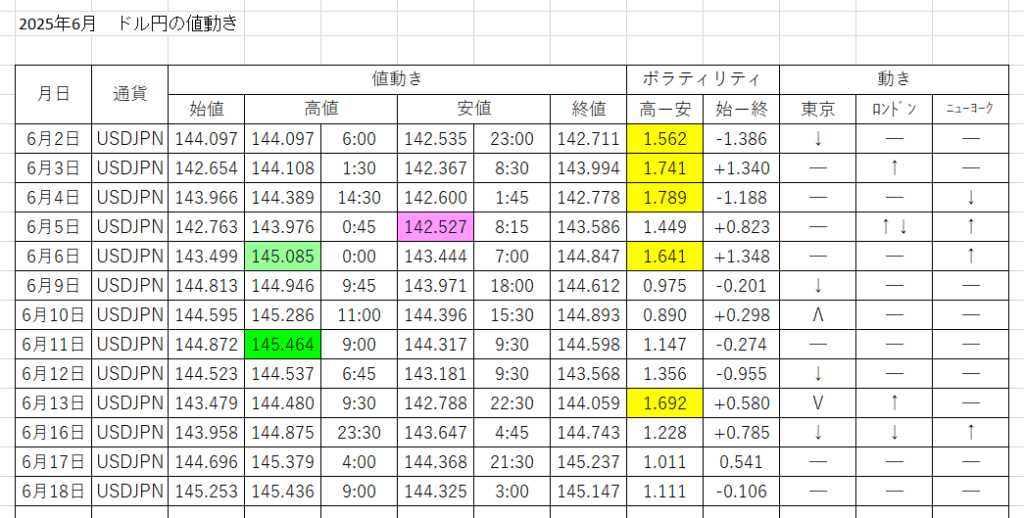Select the 始ー終 value +1.348
The height and width of the screenshot is (518, 1024).
(741, 256)
